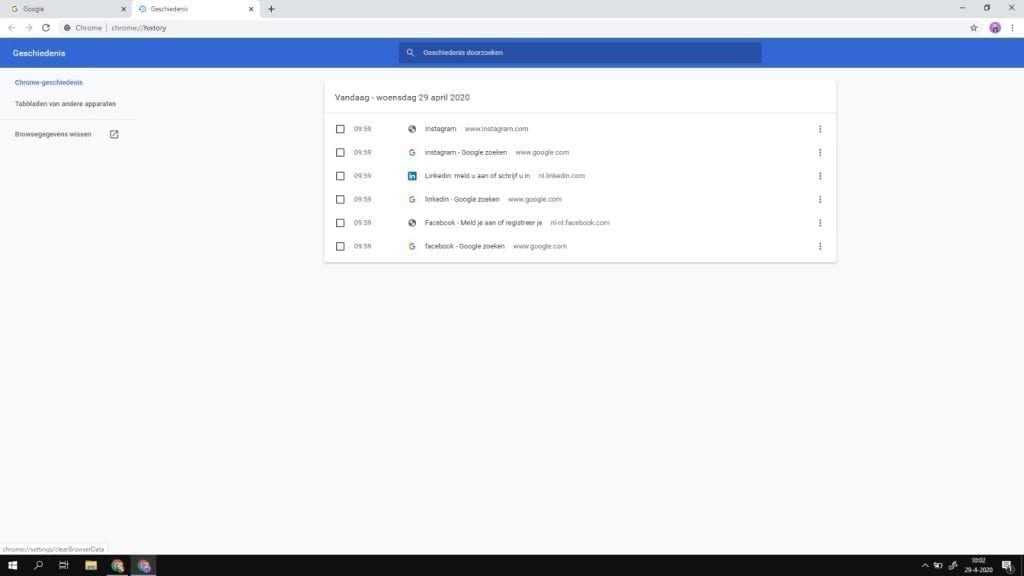Viewport: 1024px width, 576px height.
Task: Click the external-link icon next to 'Browsegegevens wissen'
Action: (x=114, y=135)
